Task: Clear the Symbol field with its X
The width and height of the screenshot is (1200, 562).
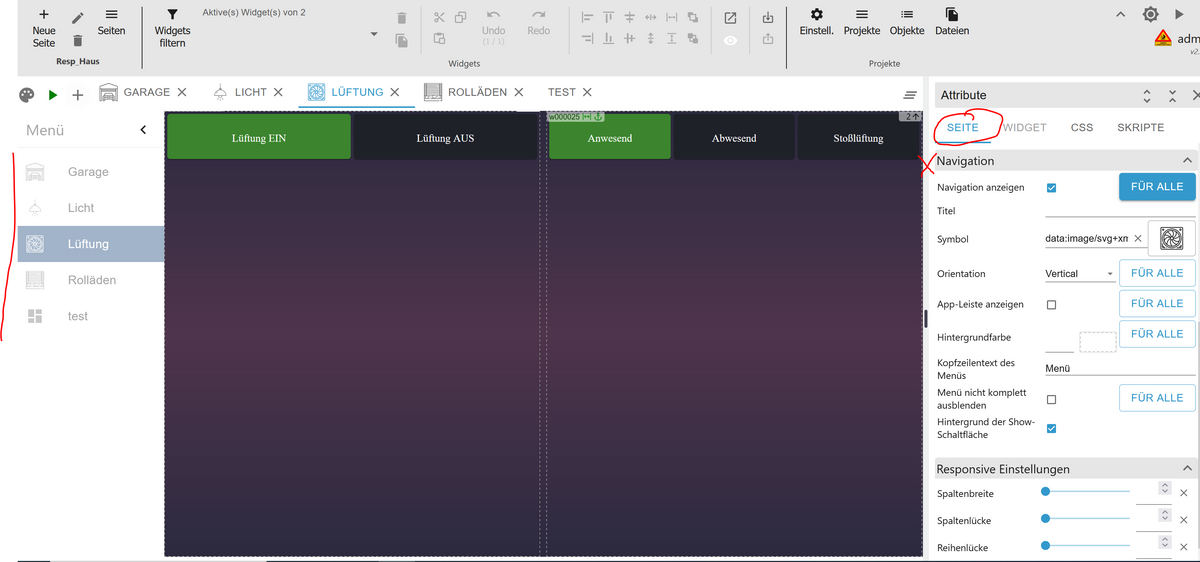Action: [x=1137, y=239]
